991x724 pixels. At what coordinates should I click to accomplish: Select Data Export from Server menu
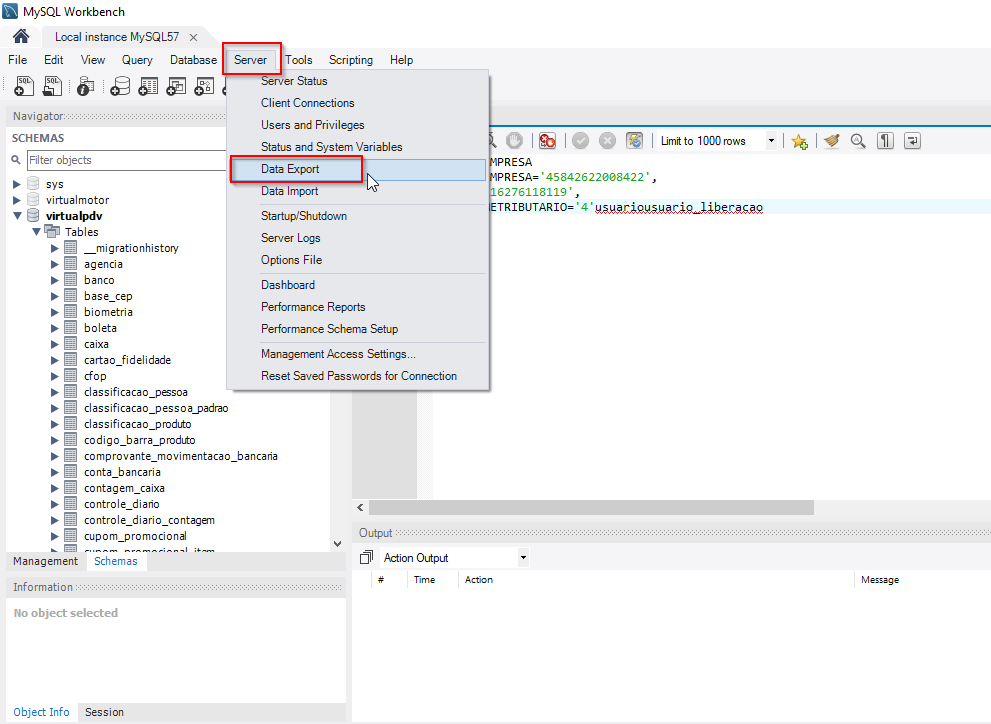[358, 169]
